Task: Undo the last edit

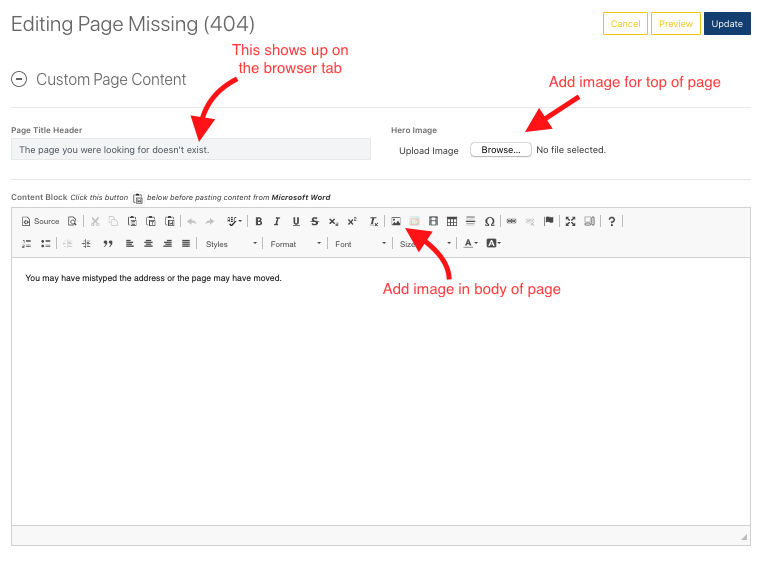Action: click(x=192, y=221)
